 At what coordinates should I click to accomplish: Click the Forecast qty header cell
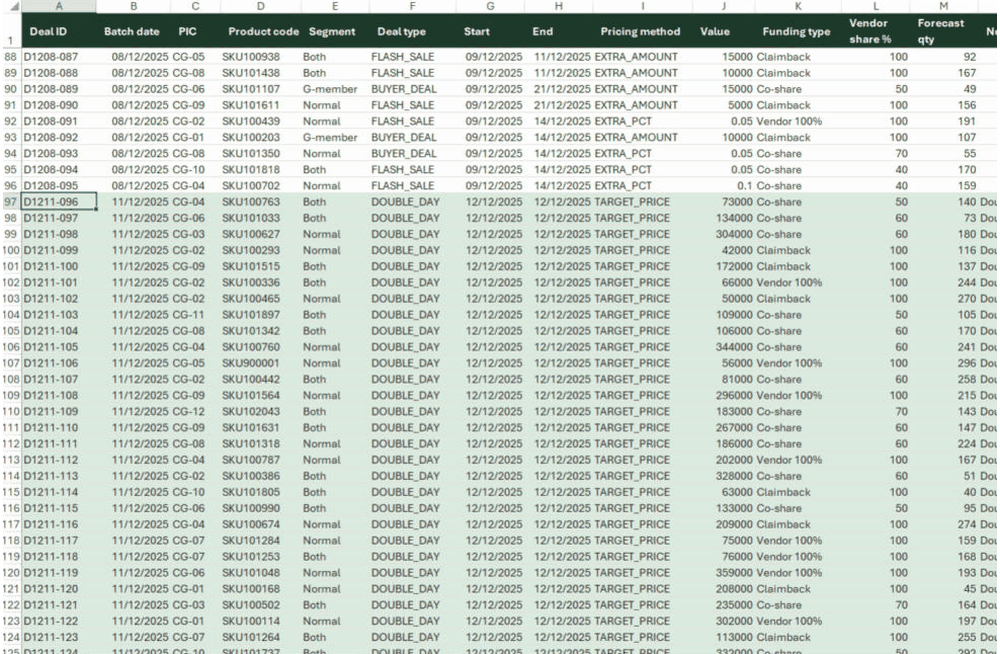(x=941, y=31)
